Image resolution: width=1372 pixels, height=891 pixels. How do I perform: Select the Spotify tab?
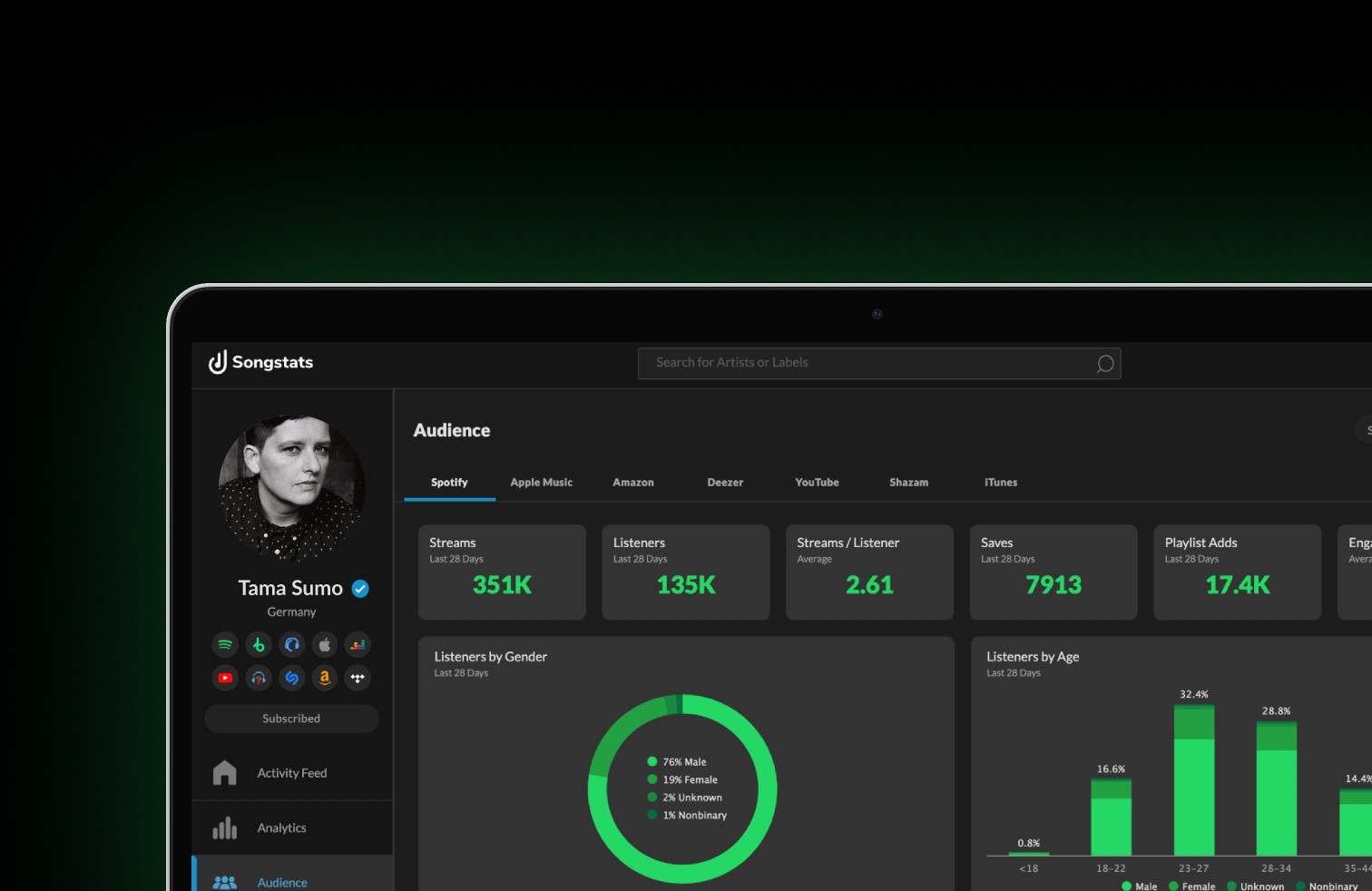point(449,483)
